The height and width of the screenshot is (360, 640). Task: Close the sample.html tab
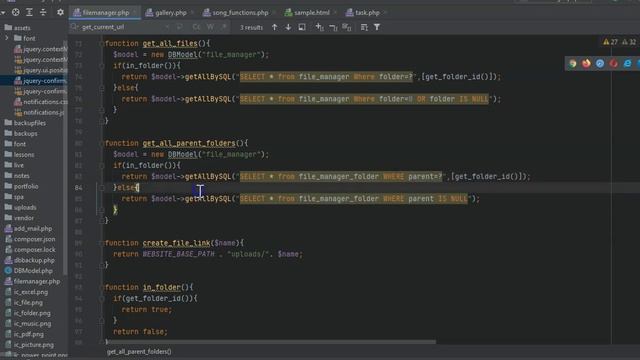[x=335, y=13]
